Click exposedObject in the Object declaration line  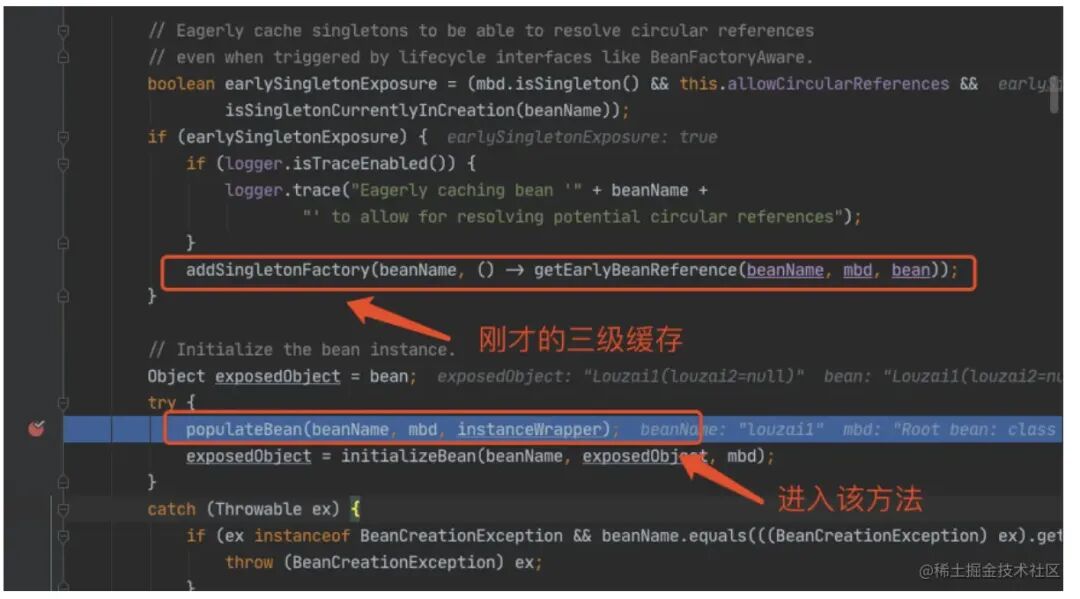(x=278, y=377)
